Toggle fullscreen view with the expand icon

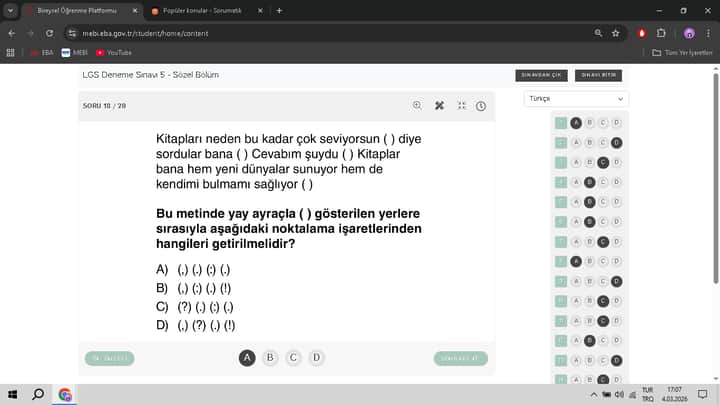coord(461,106)
